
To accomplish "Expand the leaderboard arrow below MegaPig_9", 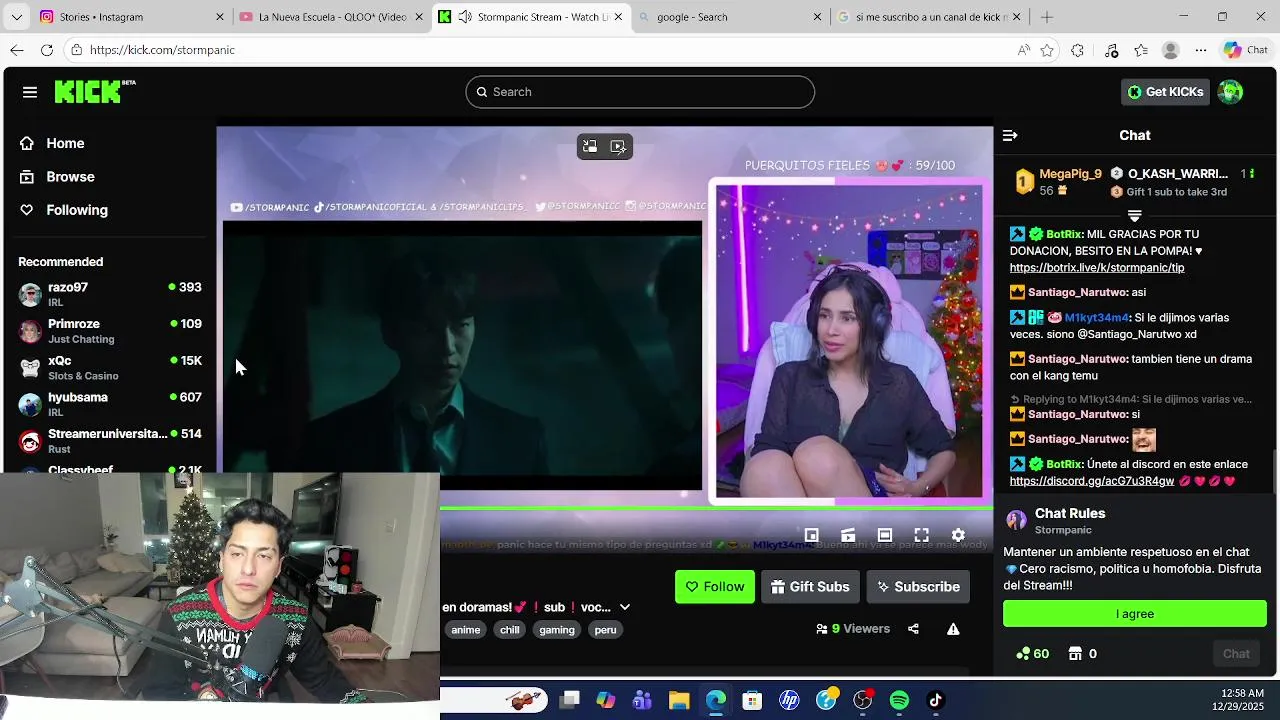I will pos(1134,215).
